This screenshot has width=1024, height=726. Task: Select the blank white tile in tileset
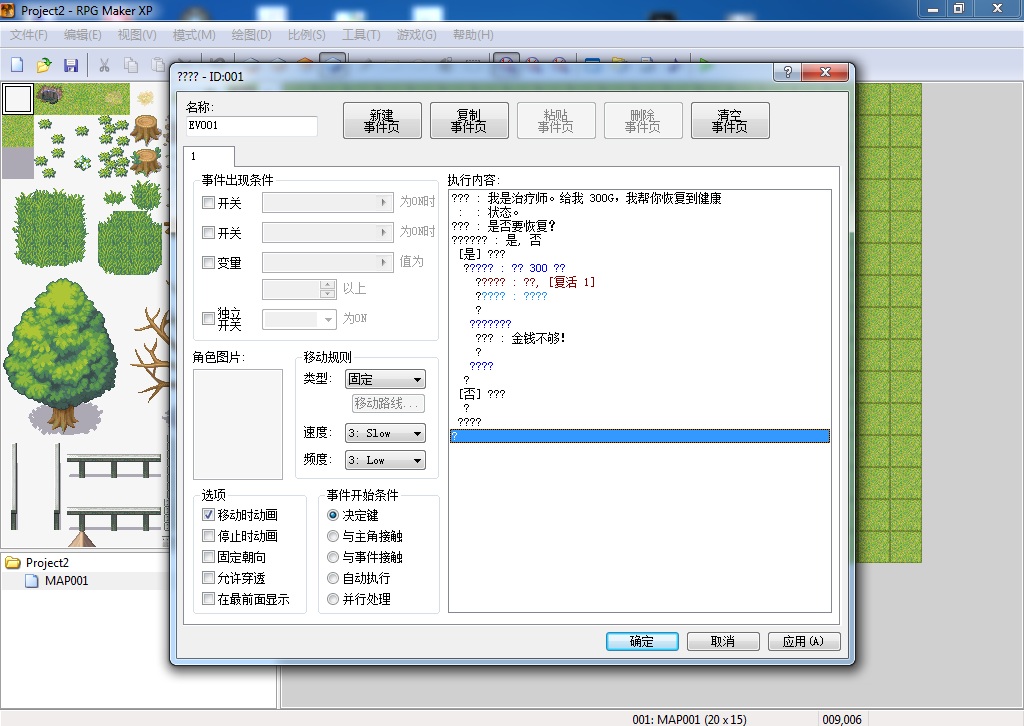(x=18, y=99)
